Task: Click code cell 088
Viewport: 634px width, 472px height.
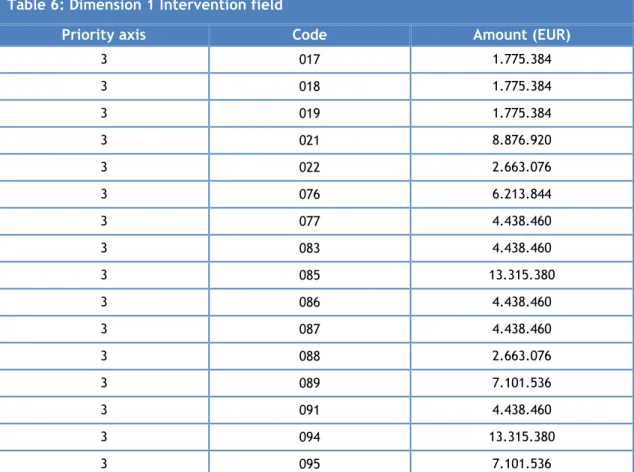Action: 309,356
